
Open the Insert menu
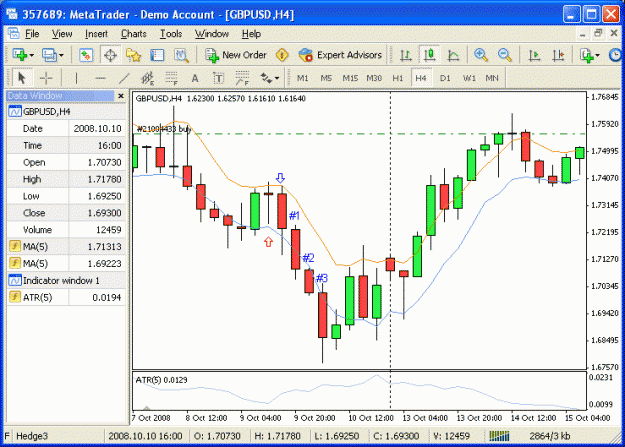click(96, 34)
